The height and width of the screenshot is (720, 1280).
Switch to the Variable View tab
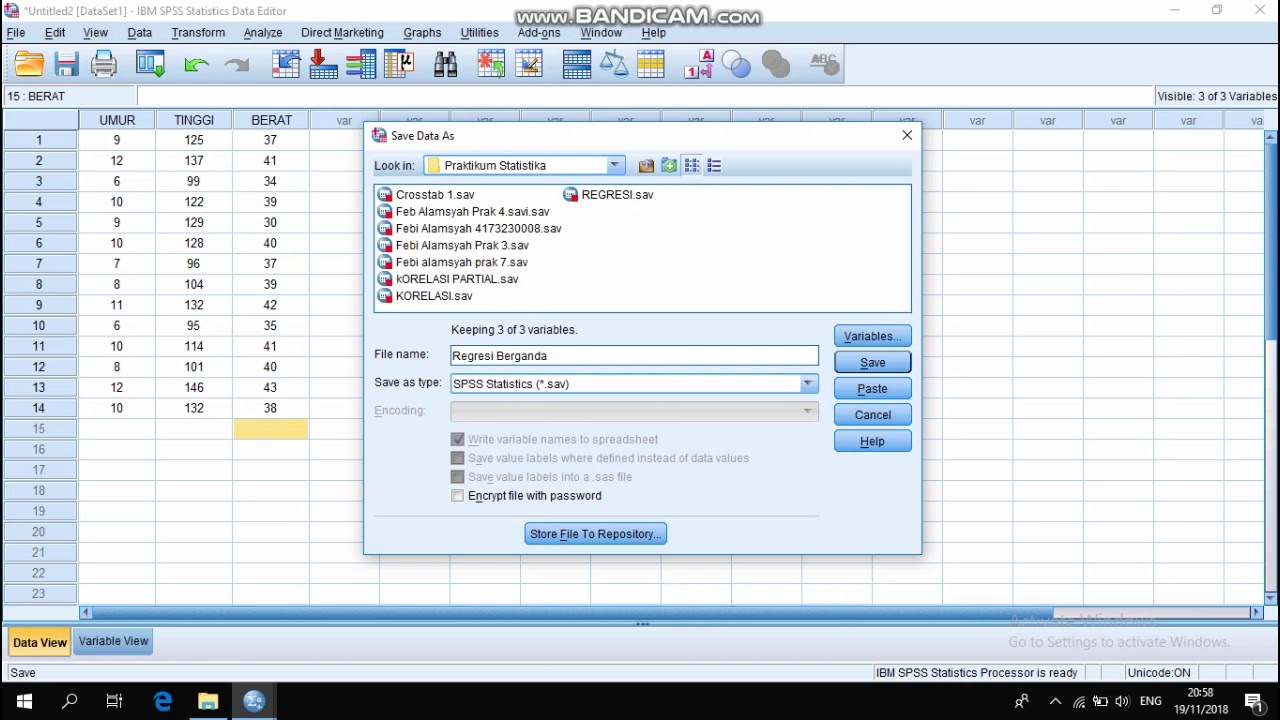[113, 642]
